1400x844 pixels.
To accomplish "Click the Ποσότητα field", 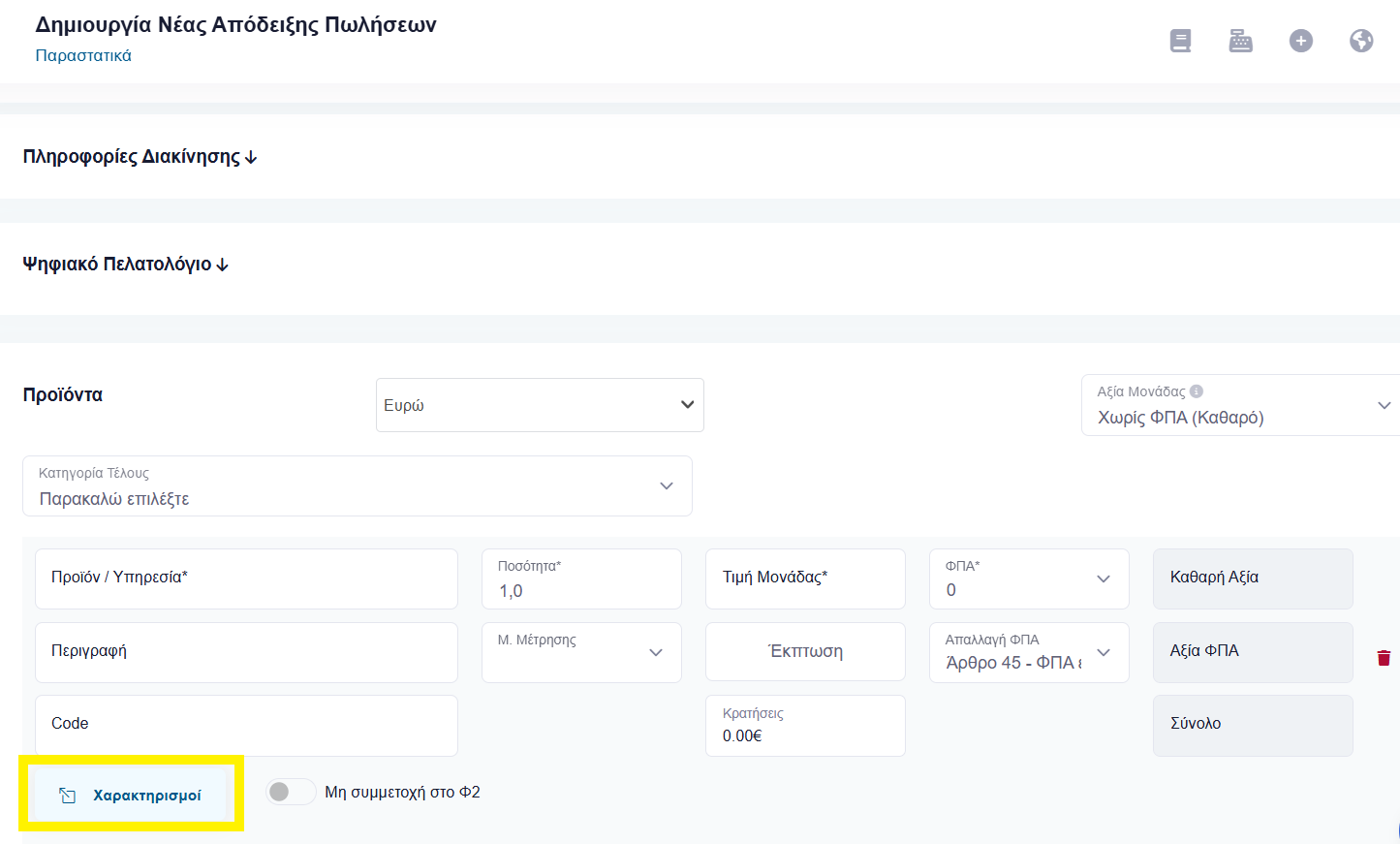I will click(581, 578).
